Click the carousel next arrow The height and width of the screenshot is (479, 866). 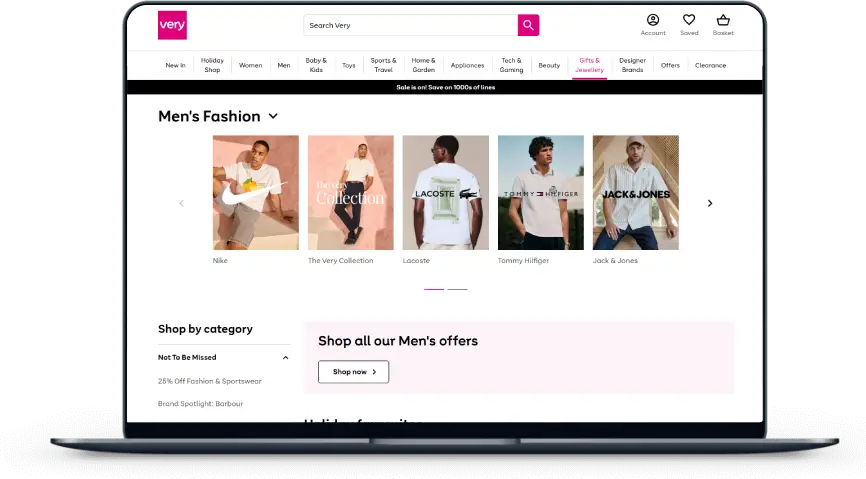click(710, 203)
